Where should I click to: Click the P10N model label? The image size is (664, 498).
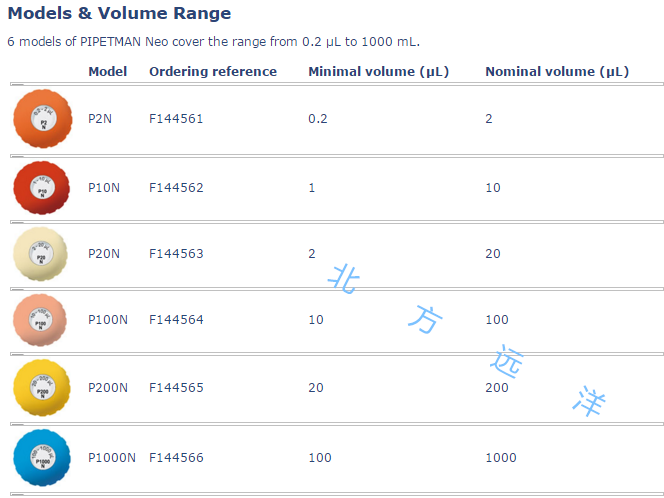pyautogui.click(x=104, y=188)
